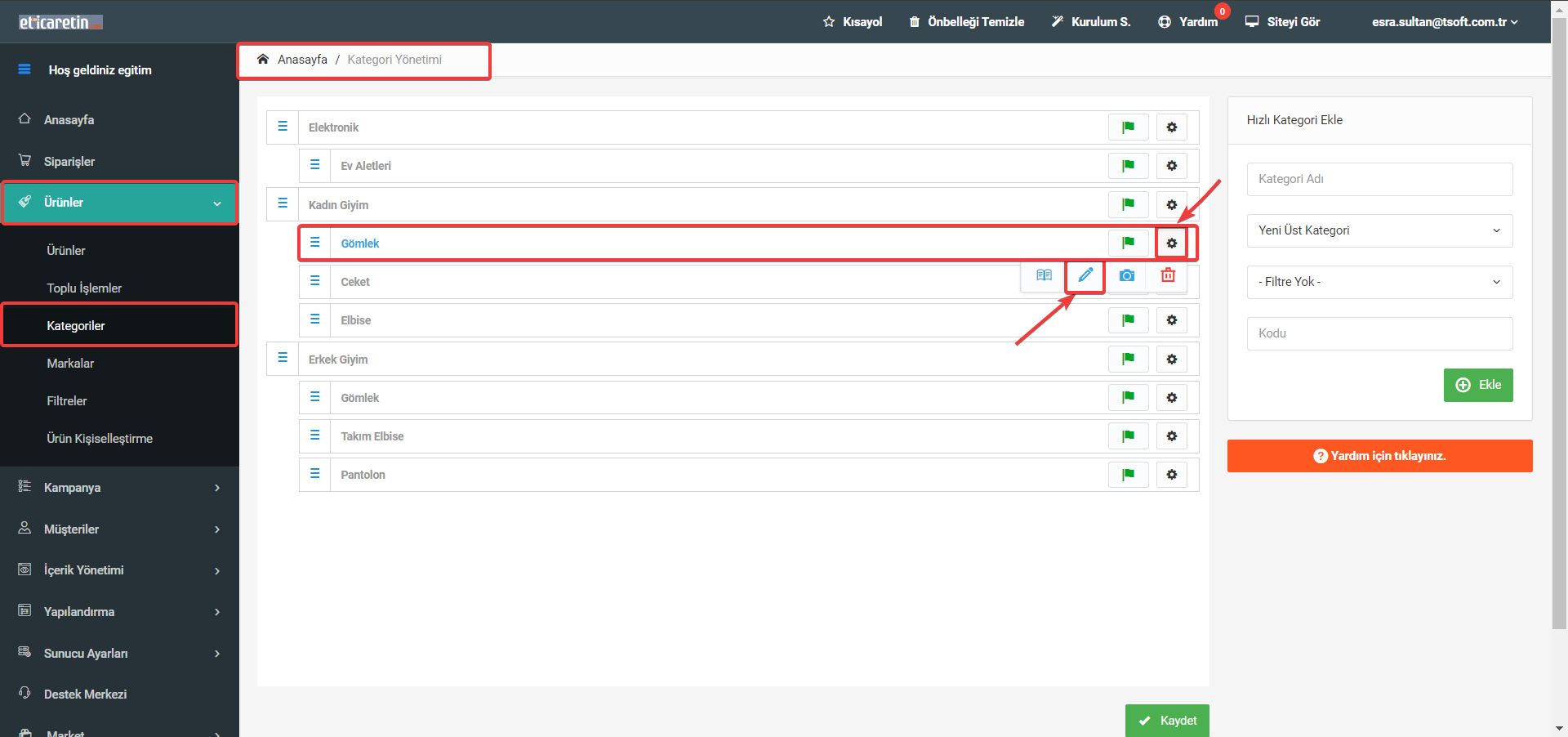Viewport: 1568px width, 737px height.
Task: Click Anasayfa breadcrumb link
Action: point(302,60)
